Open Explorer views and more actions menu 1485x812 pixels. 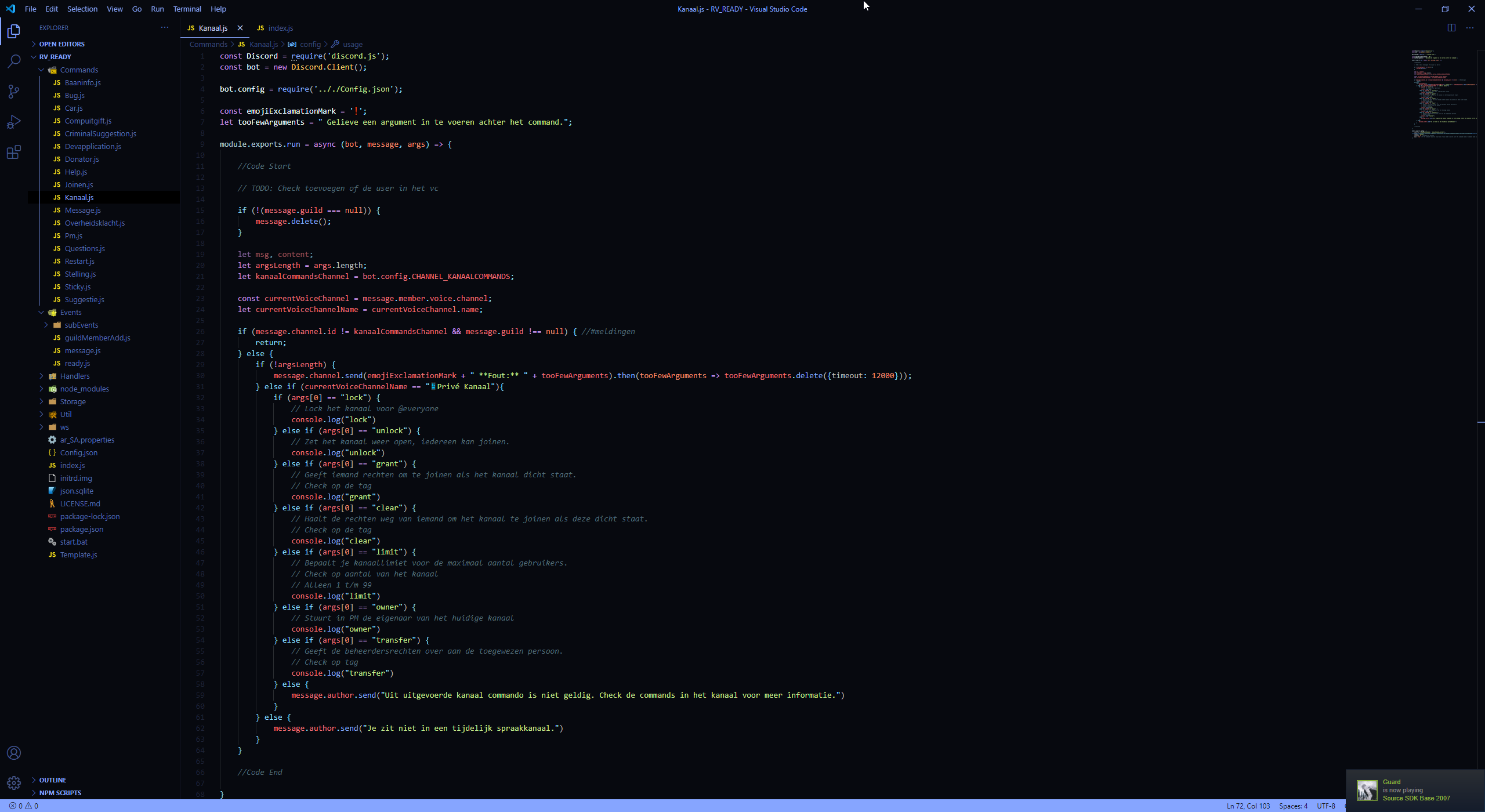click(x=165, y=27)
